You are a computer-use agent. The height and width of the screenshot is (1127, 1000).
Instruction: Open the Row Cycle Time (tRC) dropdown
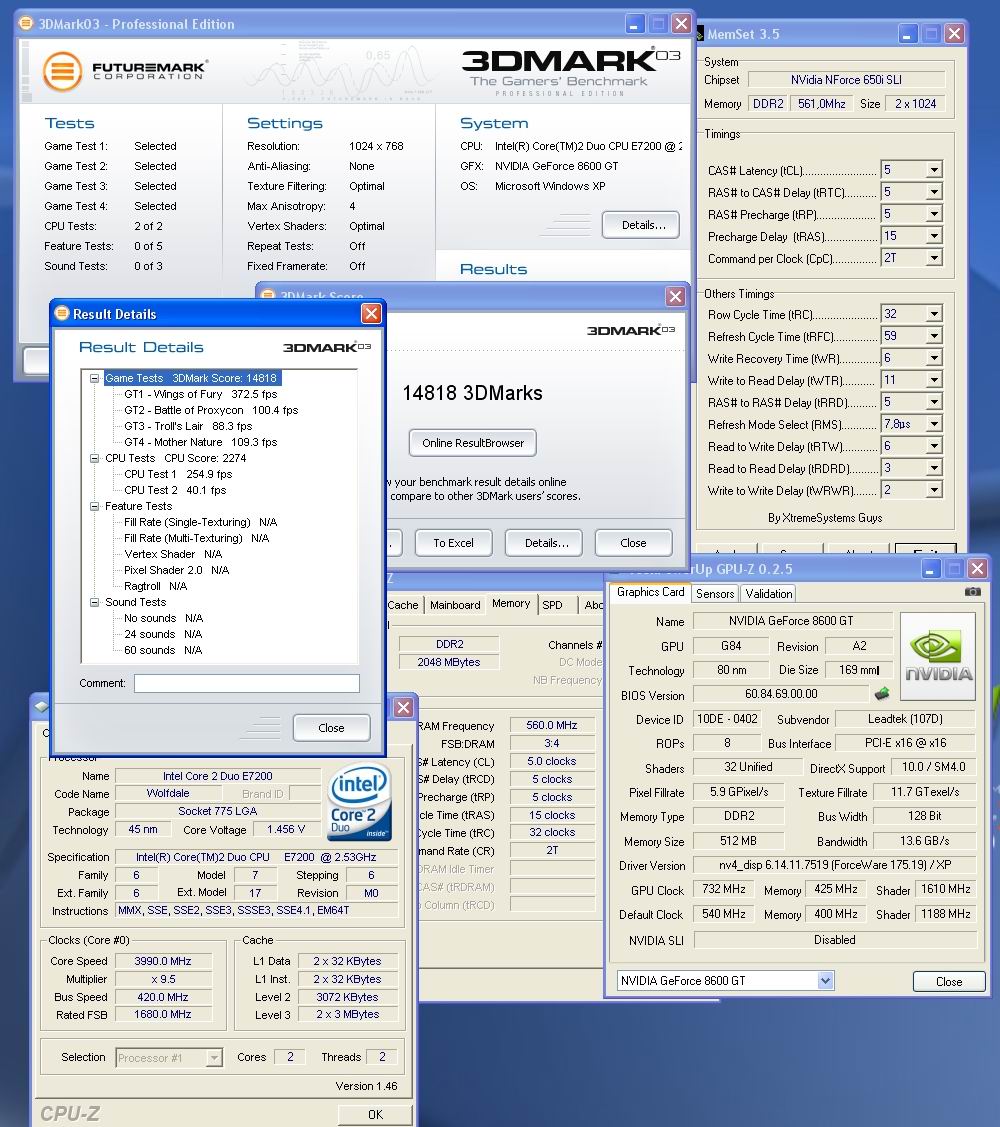[x=934, y=314]
